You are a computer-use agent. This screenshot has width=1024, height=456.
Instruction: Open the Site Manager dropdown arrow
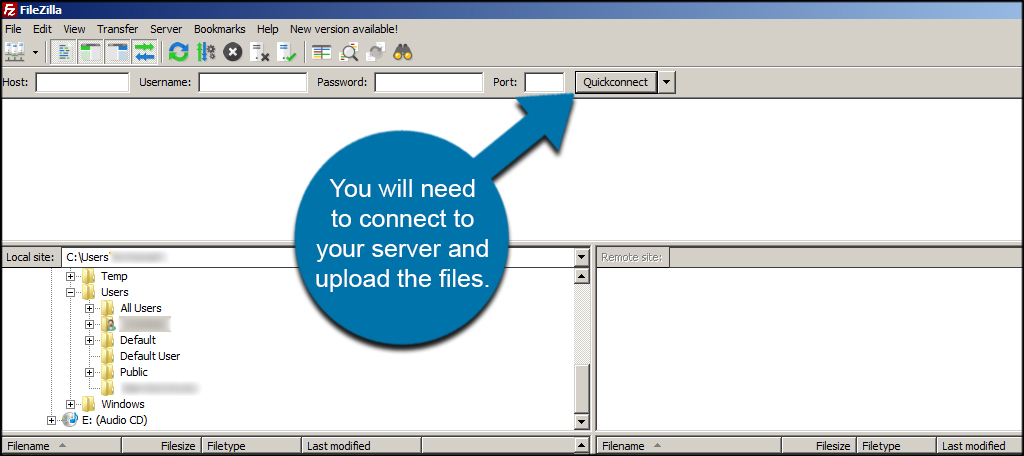point(35,52)
